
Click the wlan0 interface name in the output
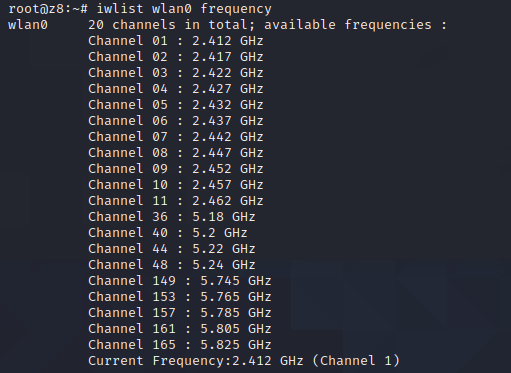[28, 25]
